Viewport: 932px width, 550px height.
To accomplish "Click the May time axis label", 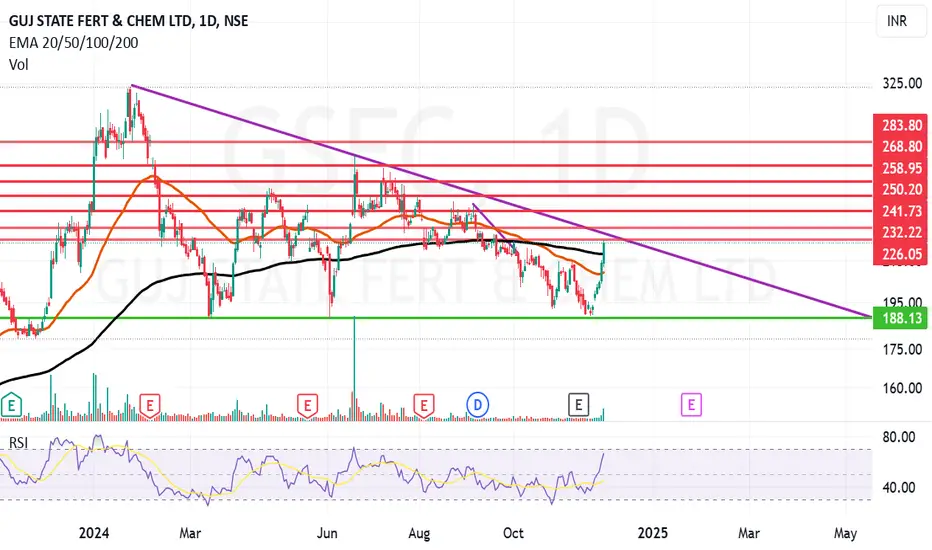I will click(845, 534).
